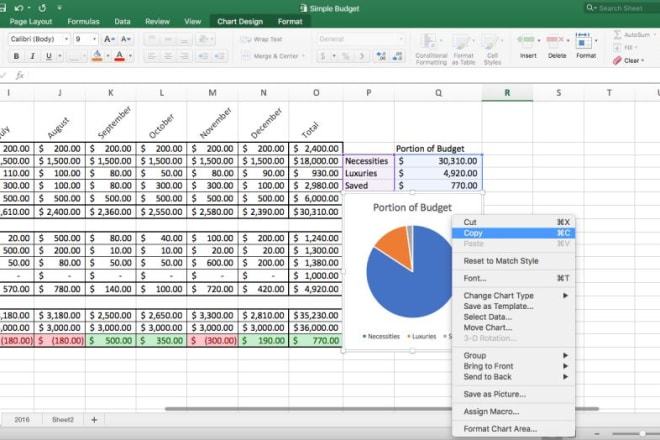Image resolution: width=660 pixels, height=440 pixels.
Task: Switch to the Formulas tab
Action: click(x=83, y=21)
